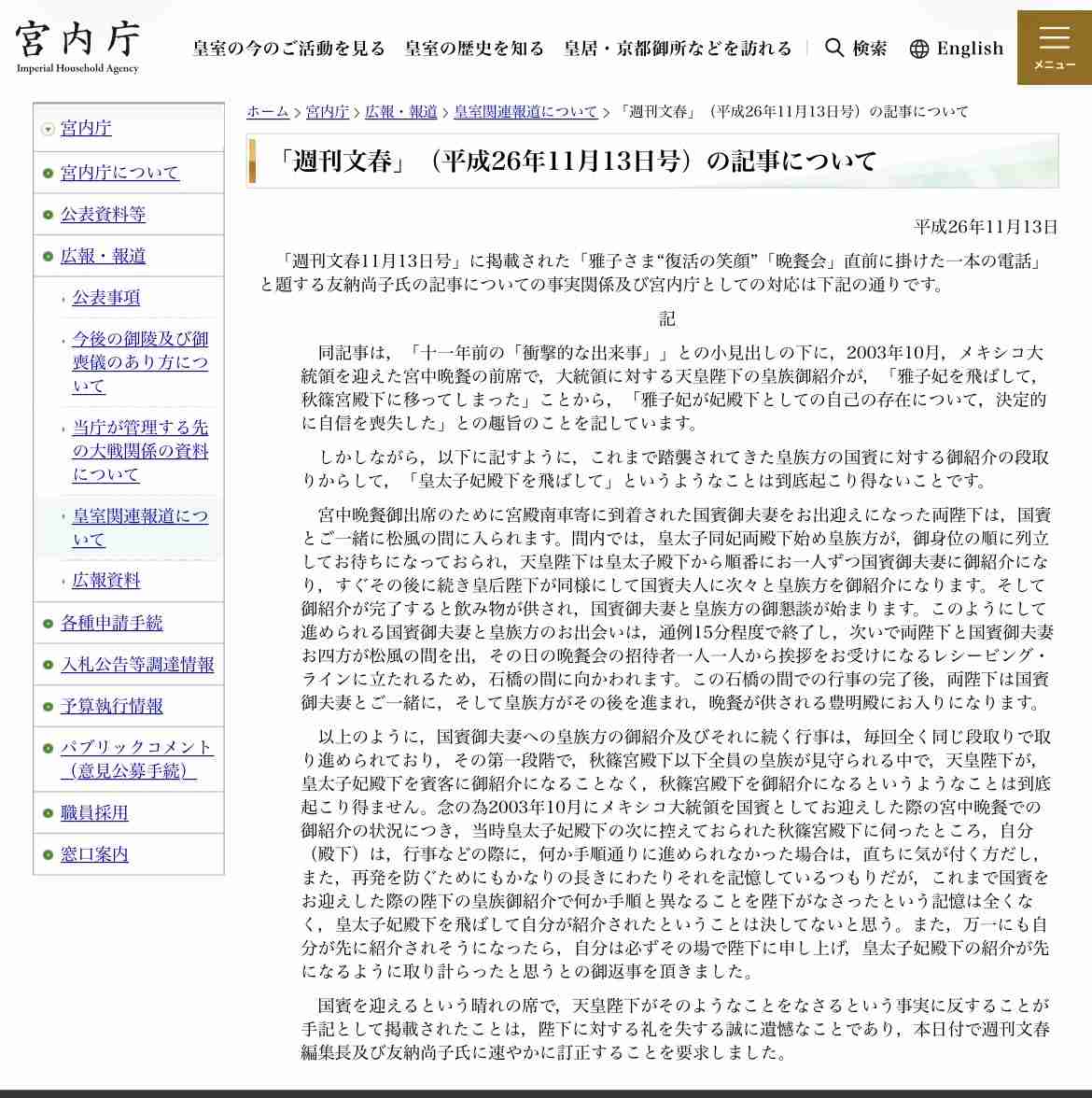The width and height of the screenshot is (1092, 1098).
Task: Click paragraph starting 同記事は
Action: 674,388
